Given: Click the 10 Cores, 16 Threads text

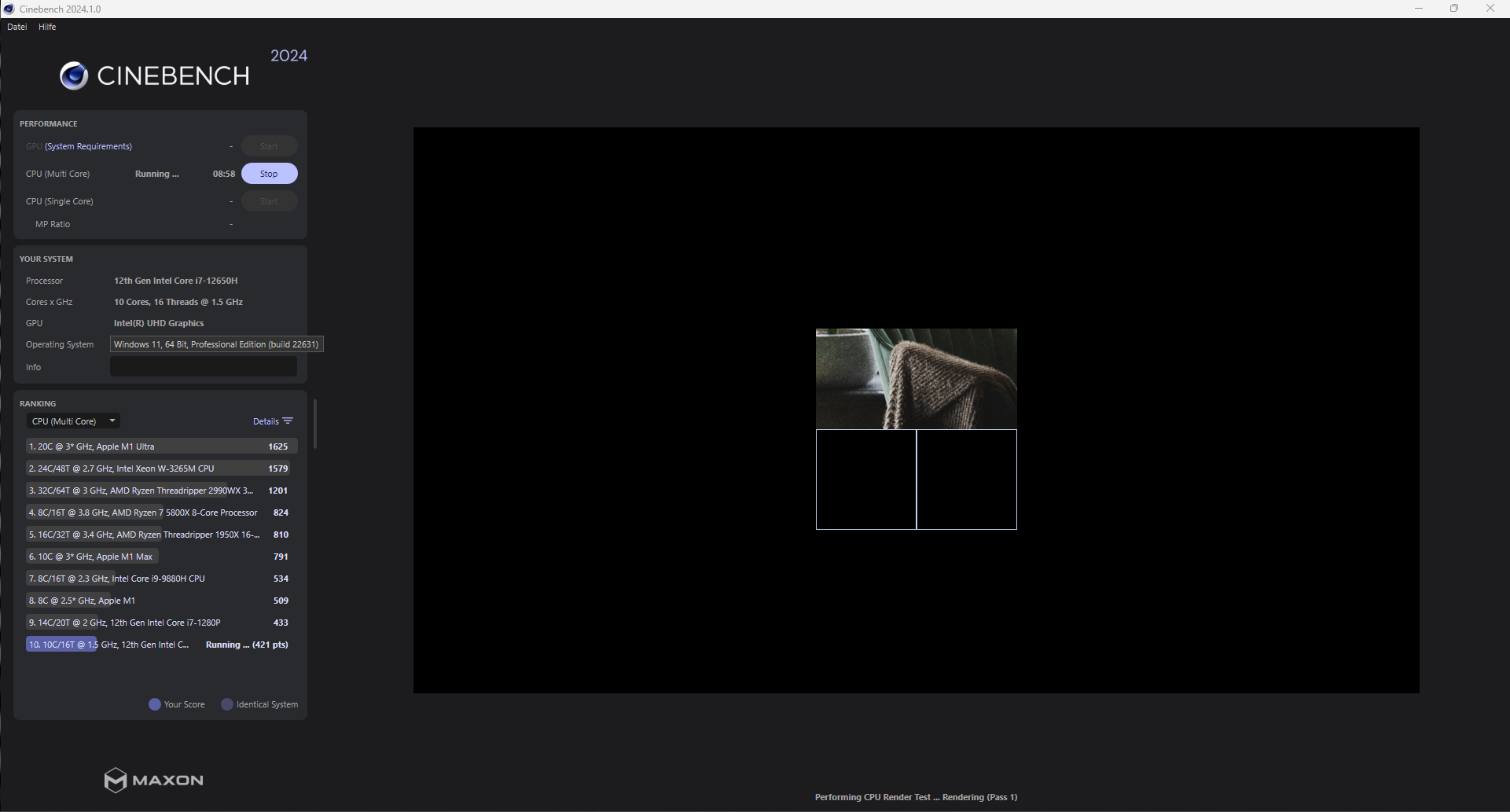Looking at the screenshot, I should click(178, 302).
